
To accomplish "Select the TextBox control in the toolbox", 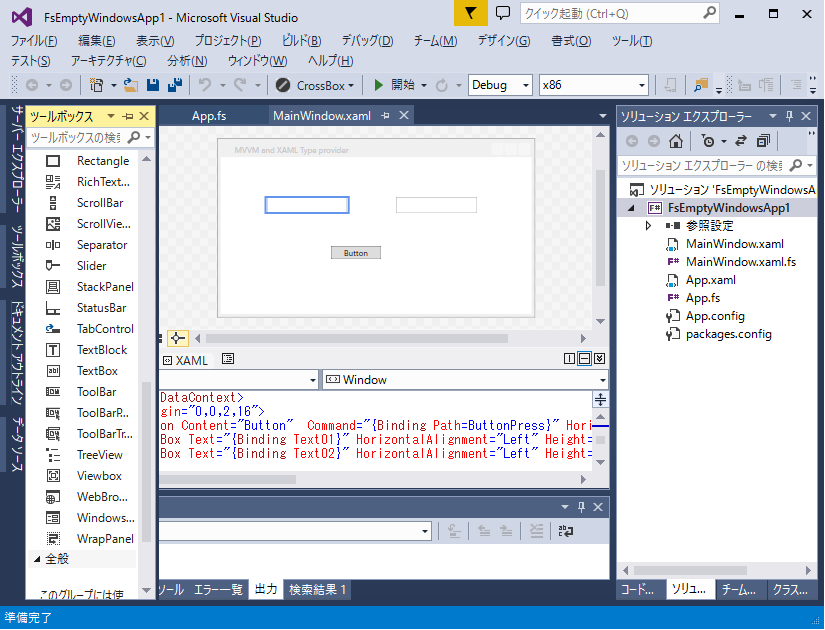I will 97,371.
